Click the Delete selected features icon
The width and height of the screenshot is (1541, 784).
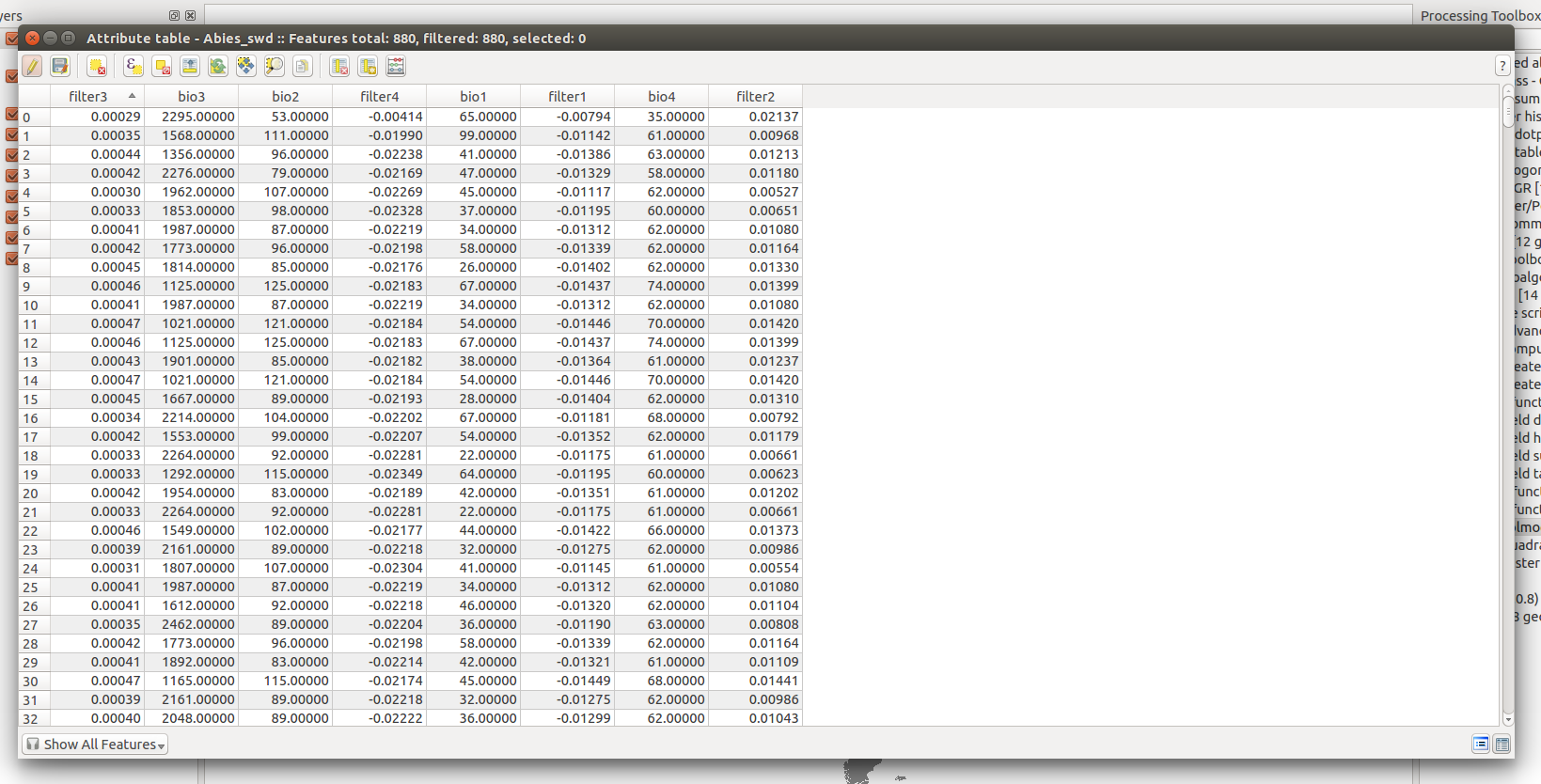click(96, 66)
